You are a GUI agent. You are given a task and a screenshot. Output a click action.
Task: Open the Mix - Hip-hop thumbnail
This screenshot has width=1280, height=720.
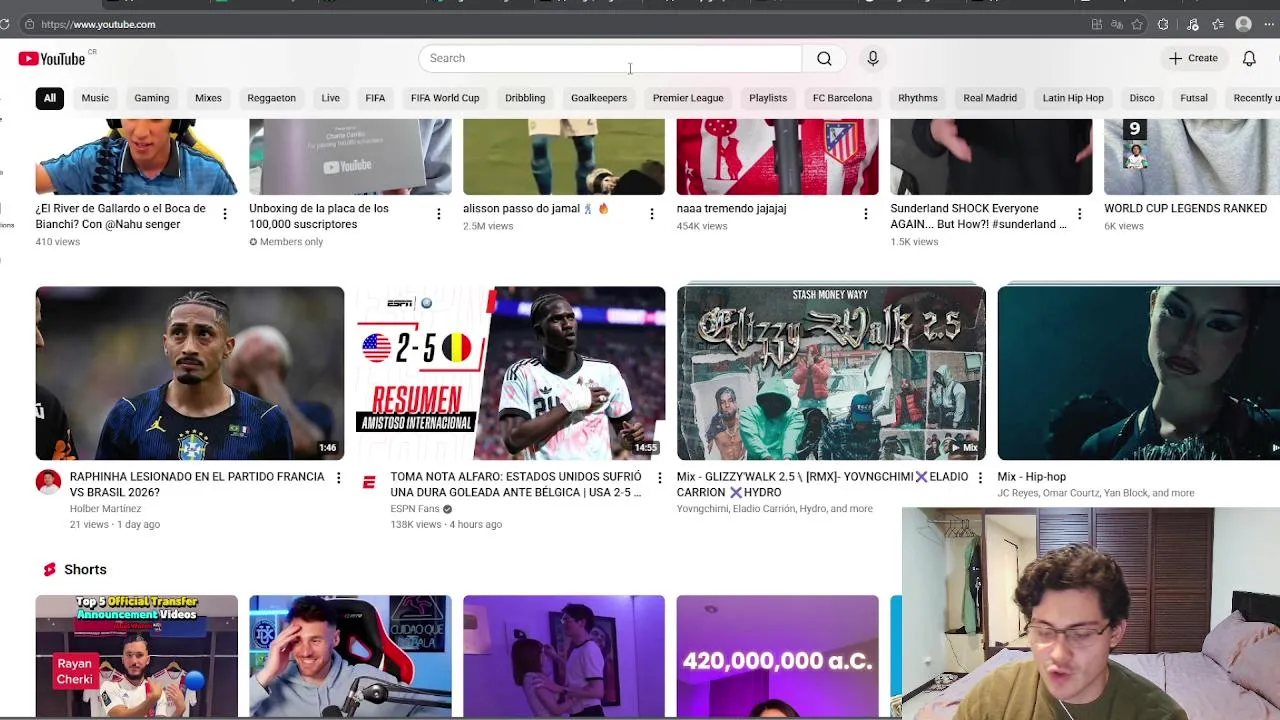[1139, 373]
